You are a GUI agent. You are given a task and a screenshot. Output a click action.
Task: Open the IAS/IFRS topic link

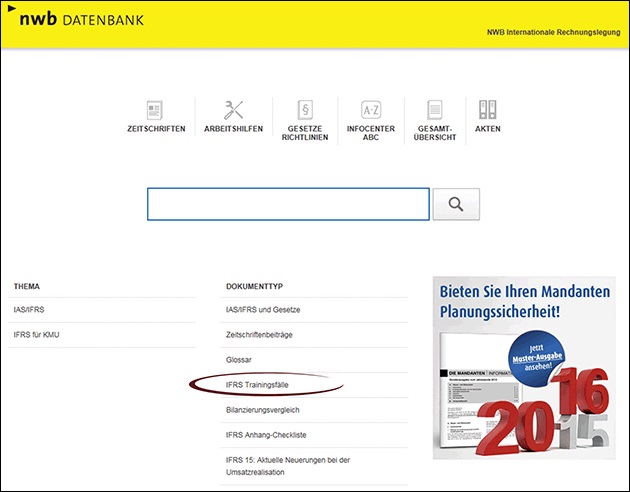pyautogui.click(x=31, y=310)
